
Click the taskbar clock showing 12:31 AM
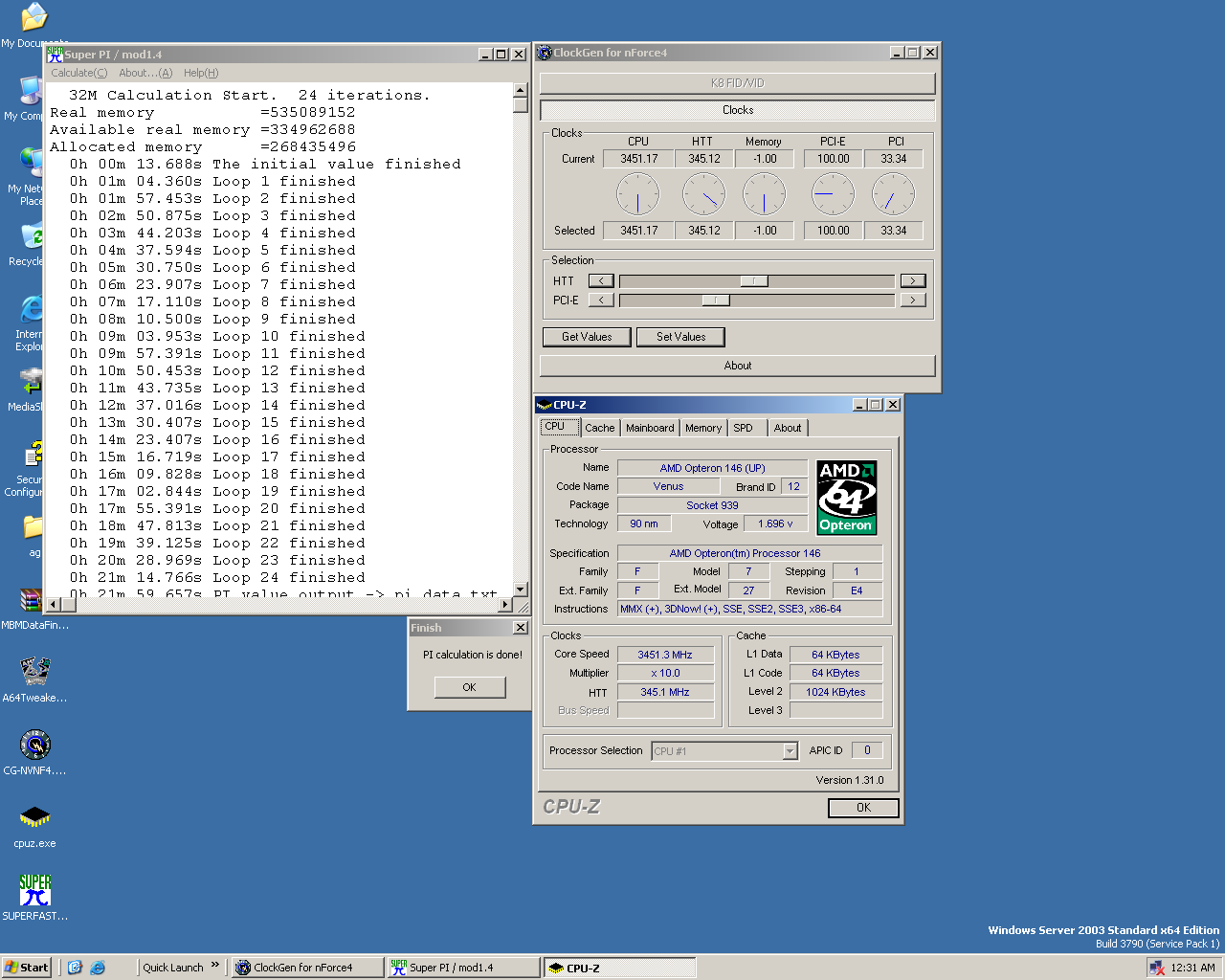(x=1192, y=968)
